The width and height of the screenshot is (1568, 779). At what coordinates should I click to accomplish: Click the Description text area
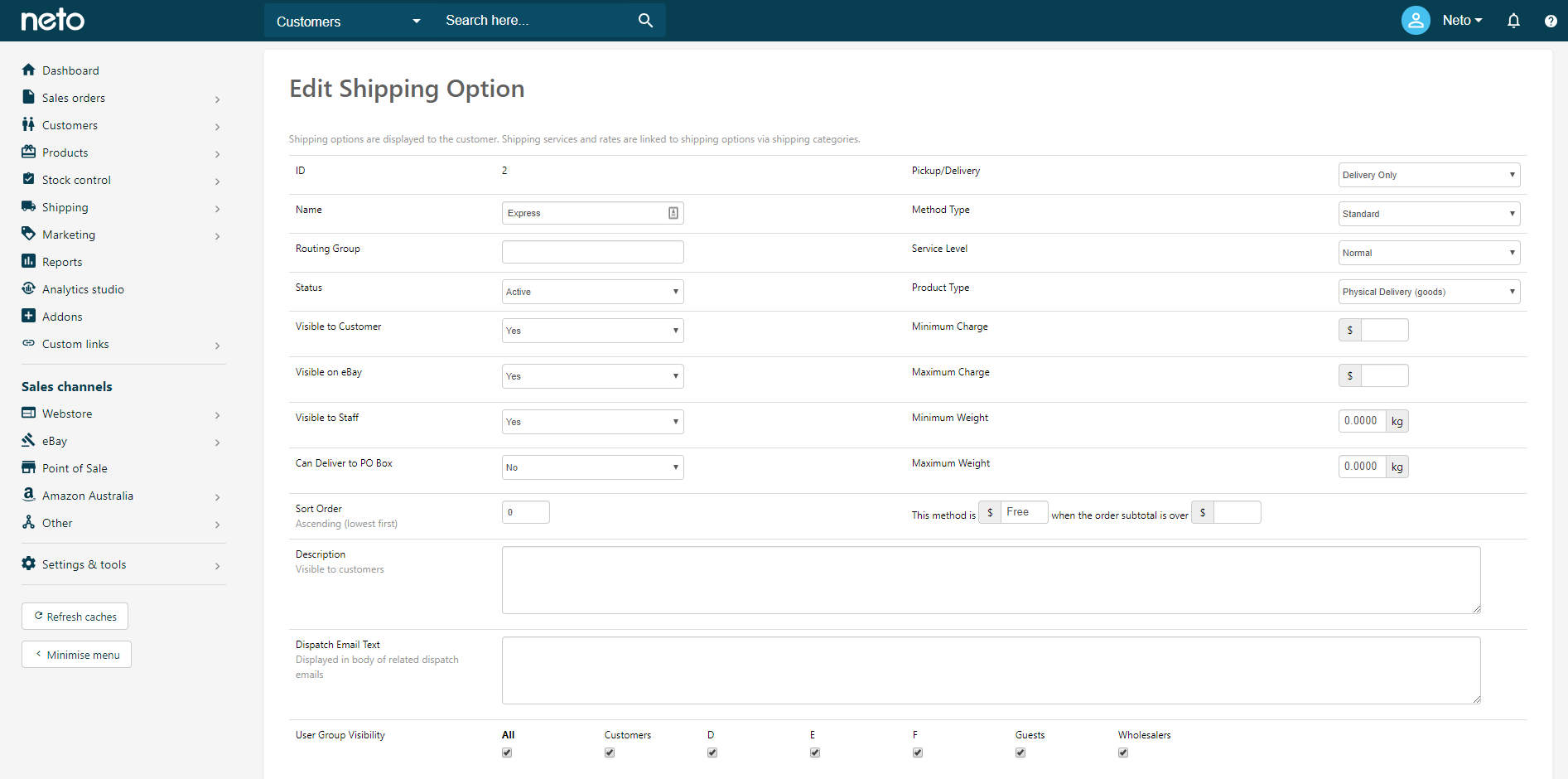991,580
